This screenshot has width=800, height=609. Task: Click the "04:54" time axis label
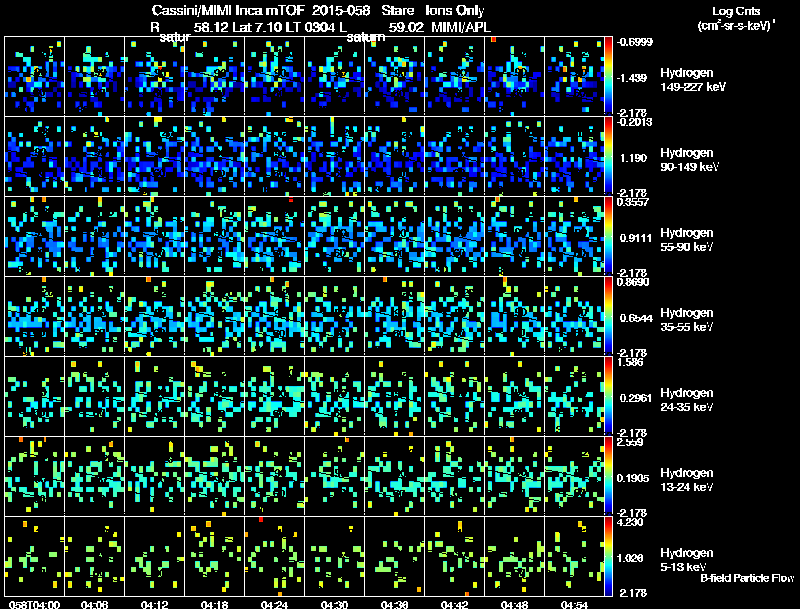(x=574, y=604)
